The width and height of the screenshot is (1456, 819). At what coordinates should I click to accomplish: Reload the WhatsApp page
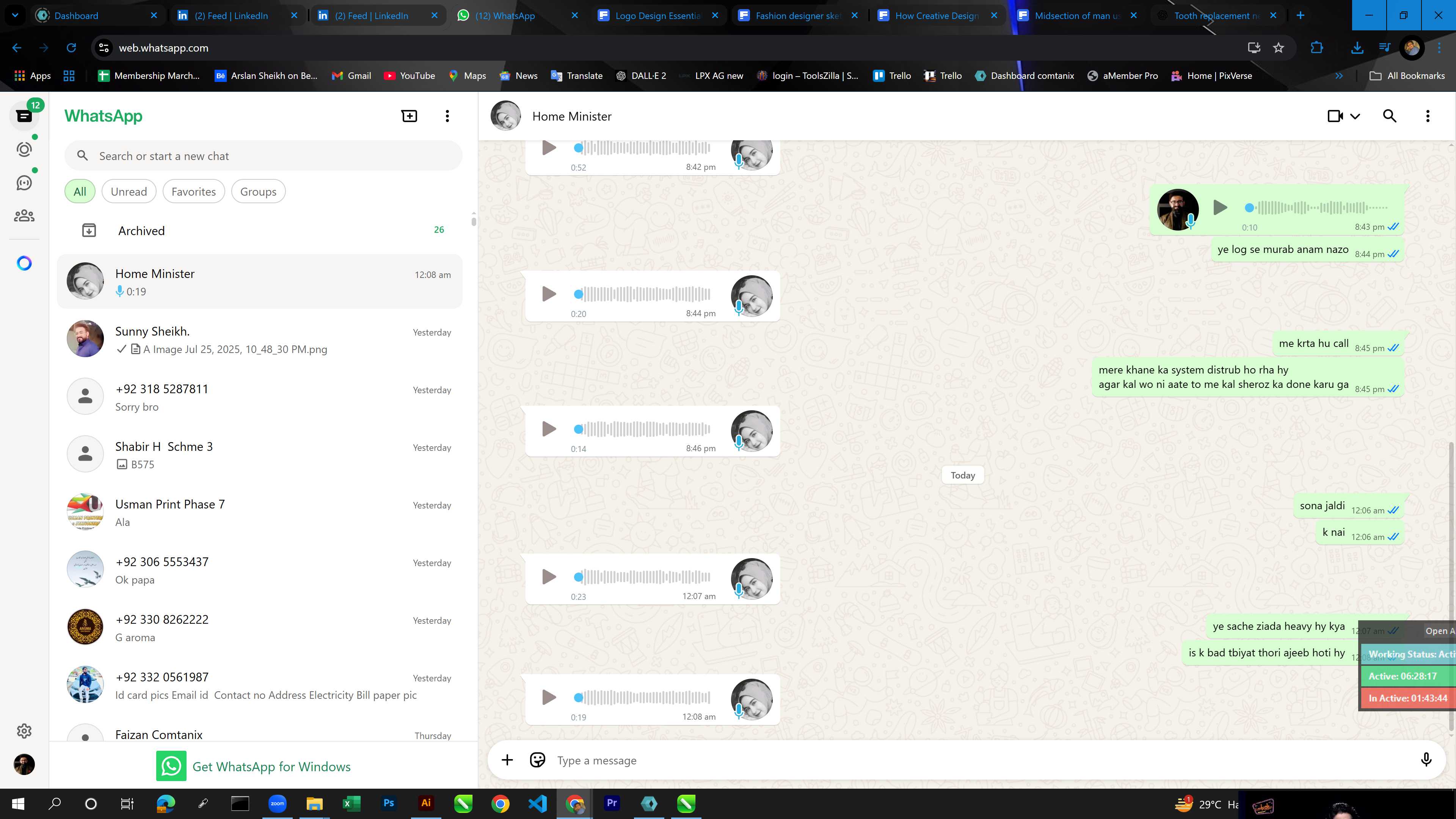click(71, 47)
